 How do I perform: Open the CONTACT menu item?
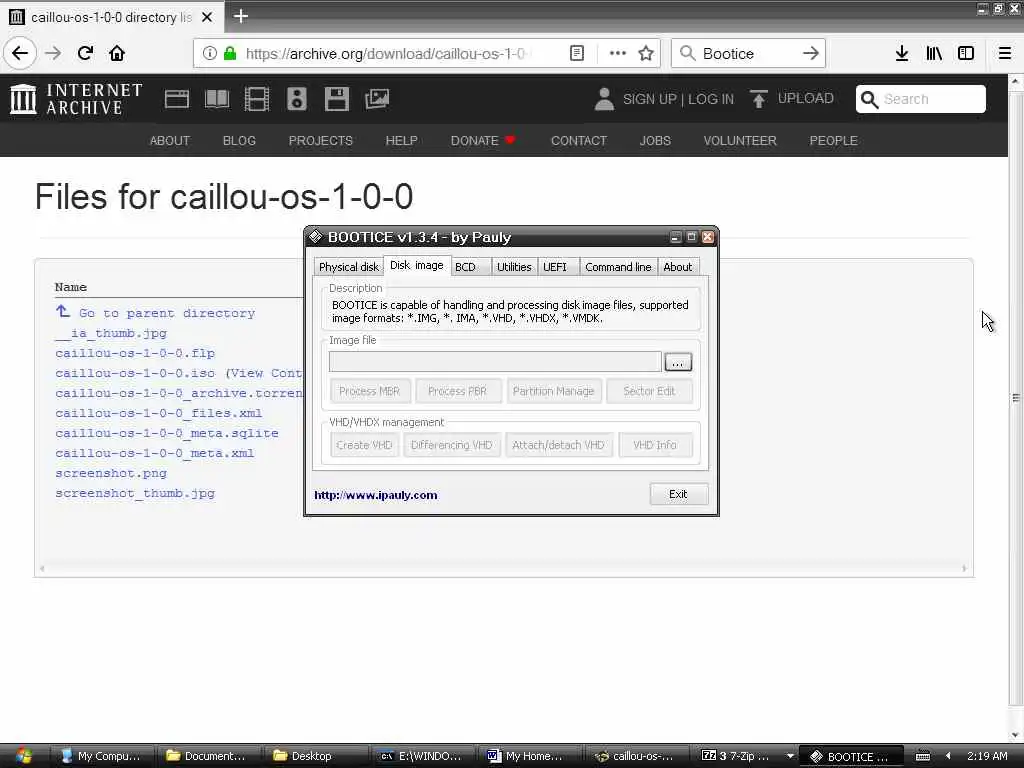click(x=579, y=140)
